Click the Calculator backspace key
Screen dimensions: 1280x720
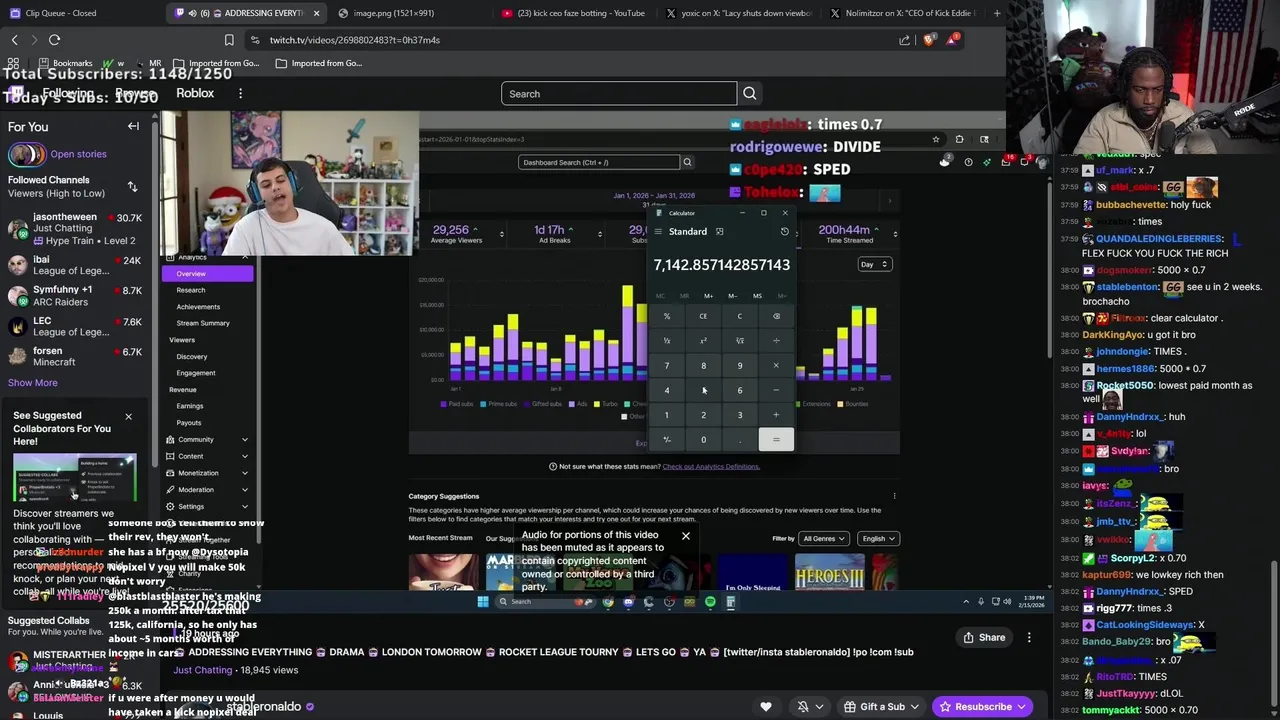[776, 316]
